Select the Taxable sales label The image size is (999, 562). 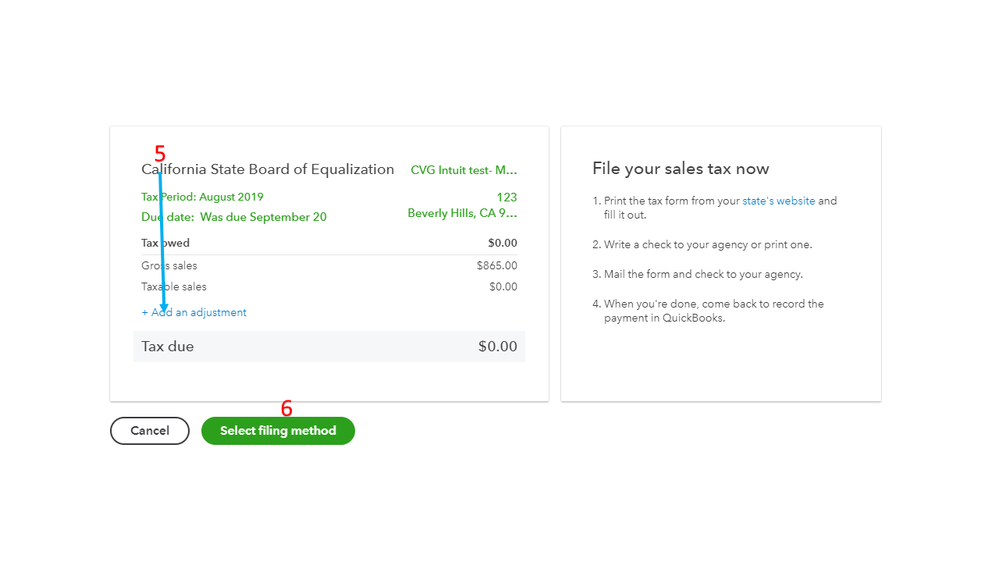click(x=174, y=287)
